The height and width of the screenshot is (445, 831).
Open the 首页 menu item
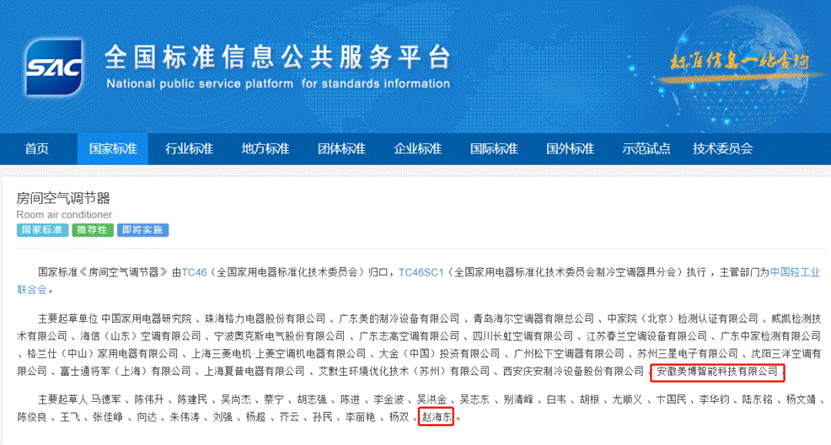point(37,149)
